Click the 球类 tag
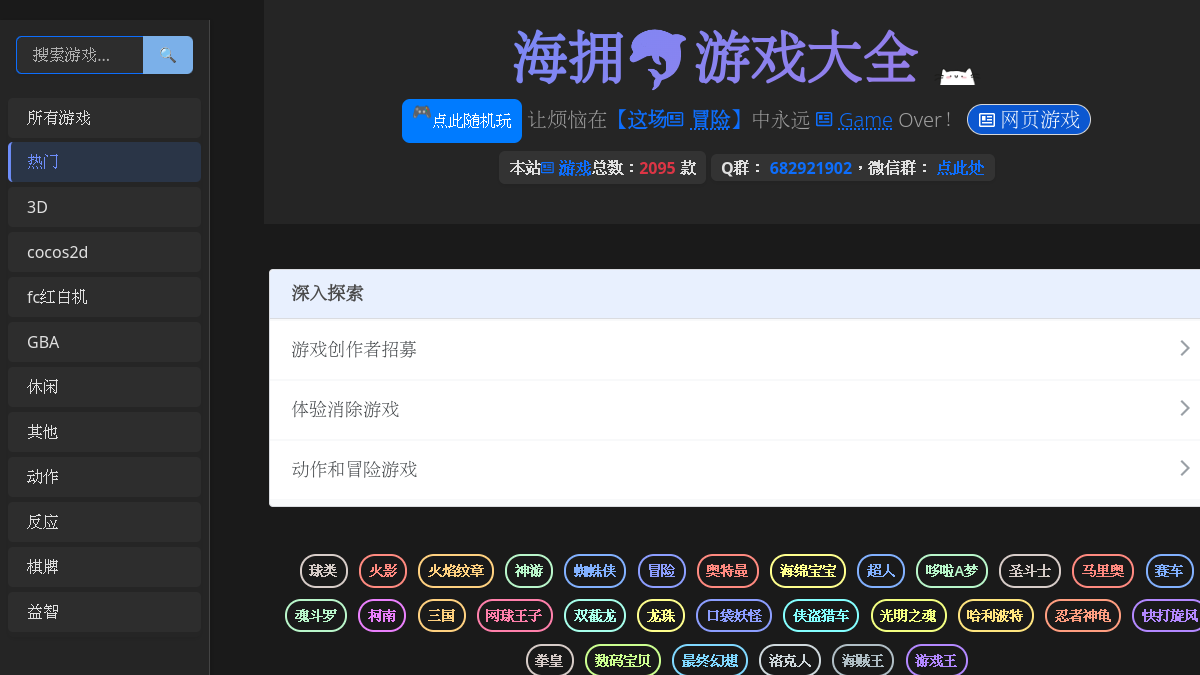The height and width of the screenshot is (675, 1200). coord(324,571)
